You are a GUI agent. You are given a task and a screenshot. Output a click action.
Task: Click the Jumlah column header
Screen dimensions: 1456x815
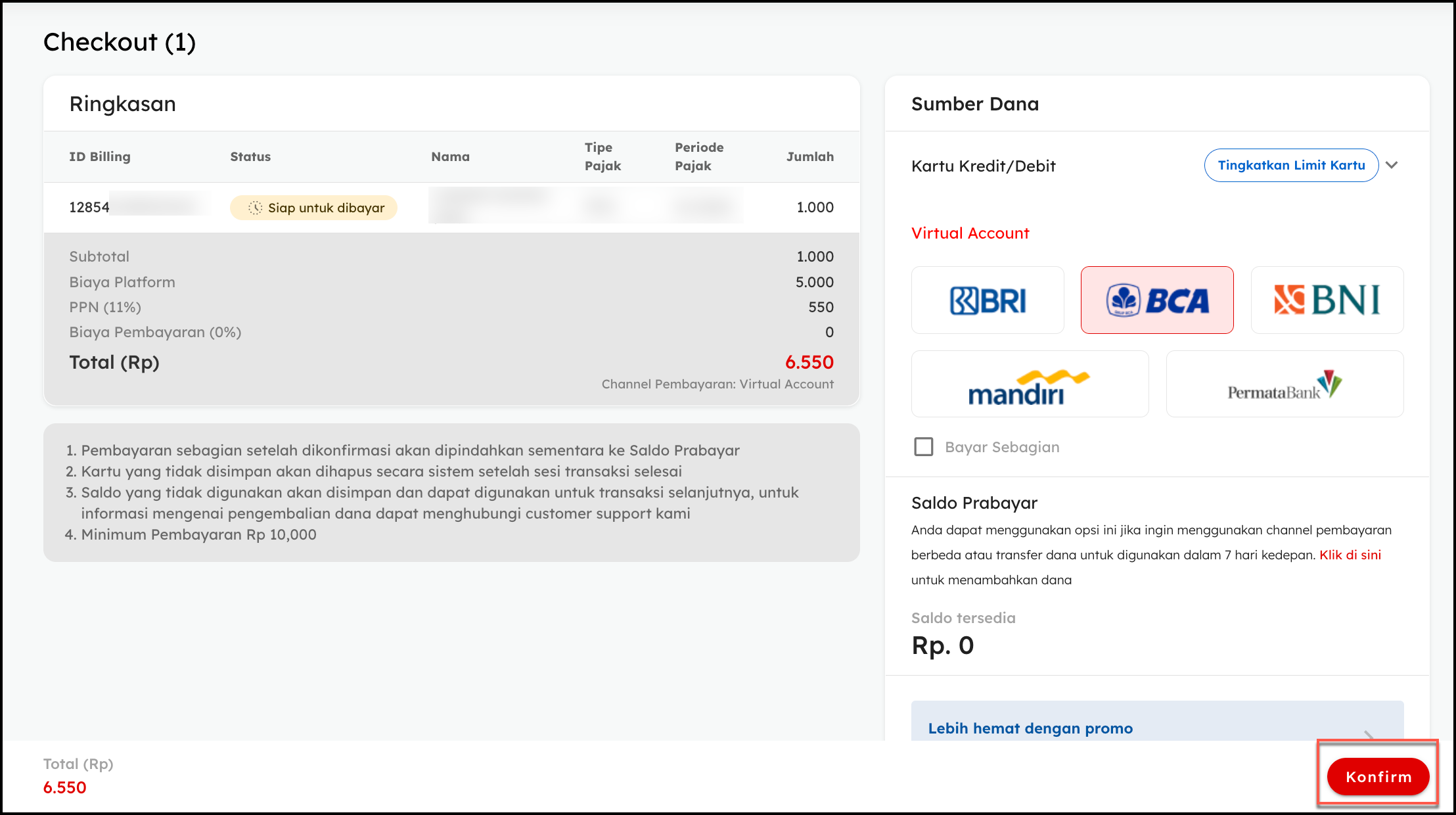click(x=809, y=156)
